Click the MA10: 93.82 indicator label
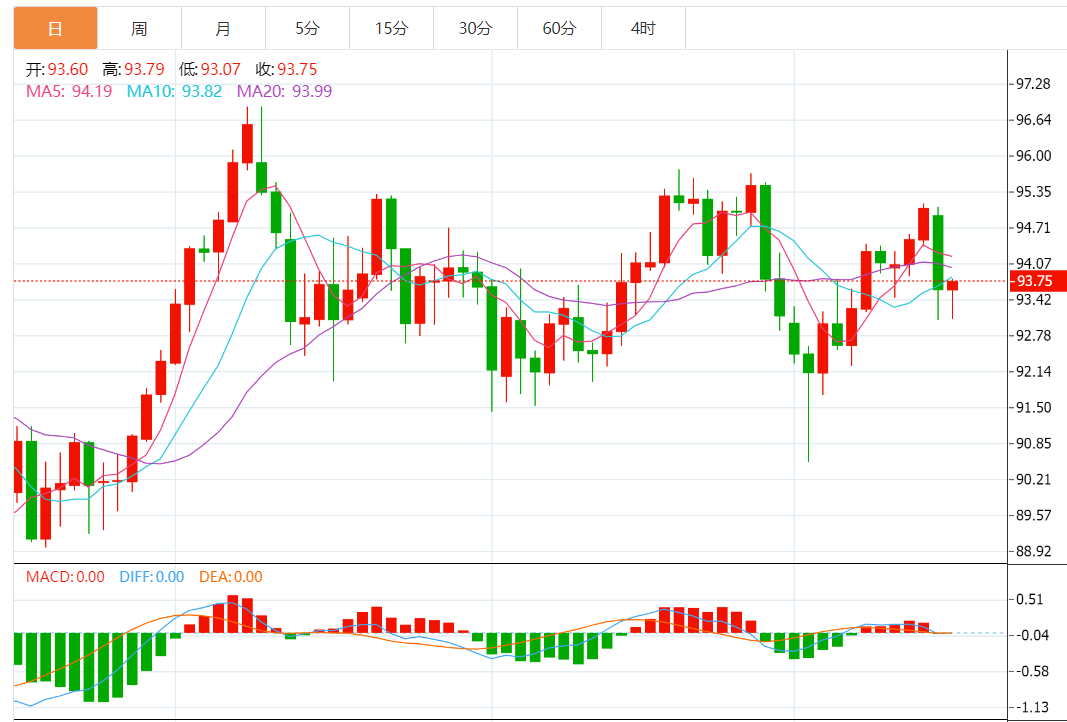 click(174, 91)
